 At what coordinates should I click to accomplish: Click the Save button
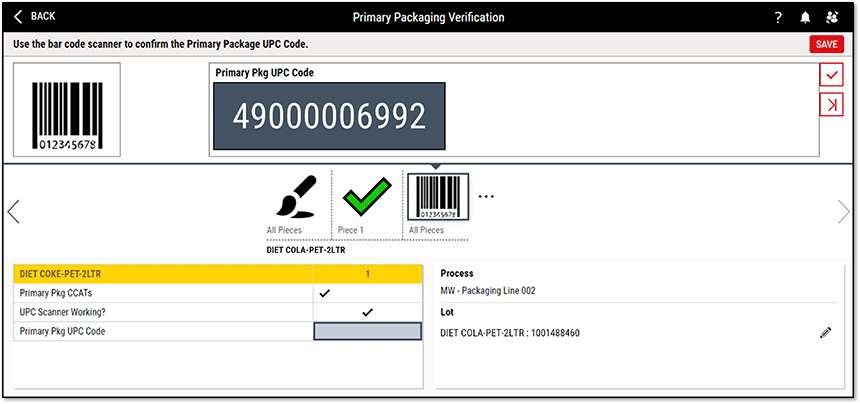point(827,44)
